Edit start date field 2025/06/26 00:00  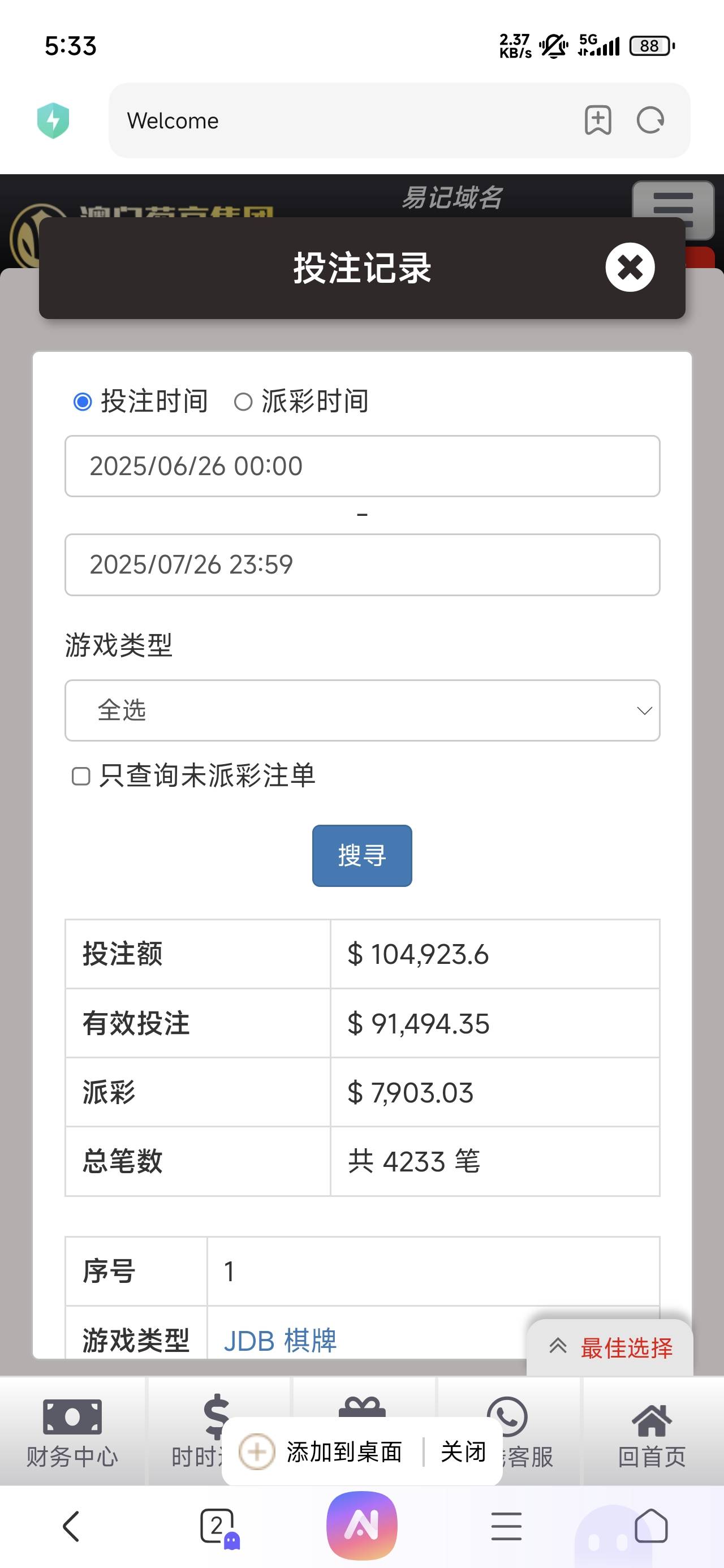(363, 466)
